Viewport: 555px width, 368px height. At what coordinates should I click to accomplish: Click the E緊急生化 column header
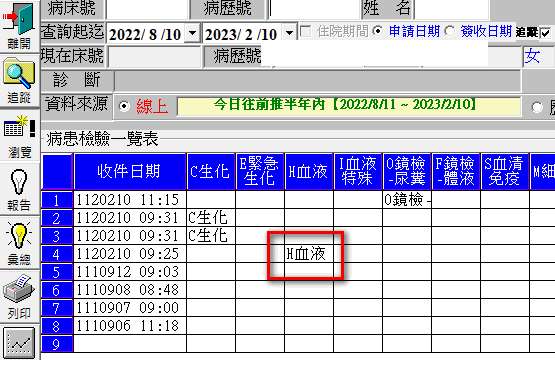(x=260, y=171)
